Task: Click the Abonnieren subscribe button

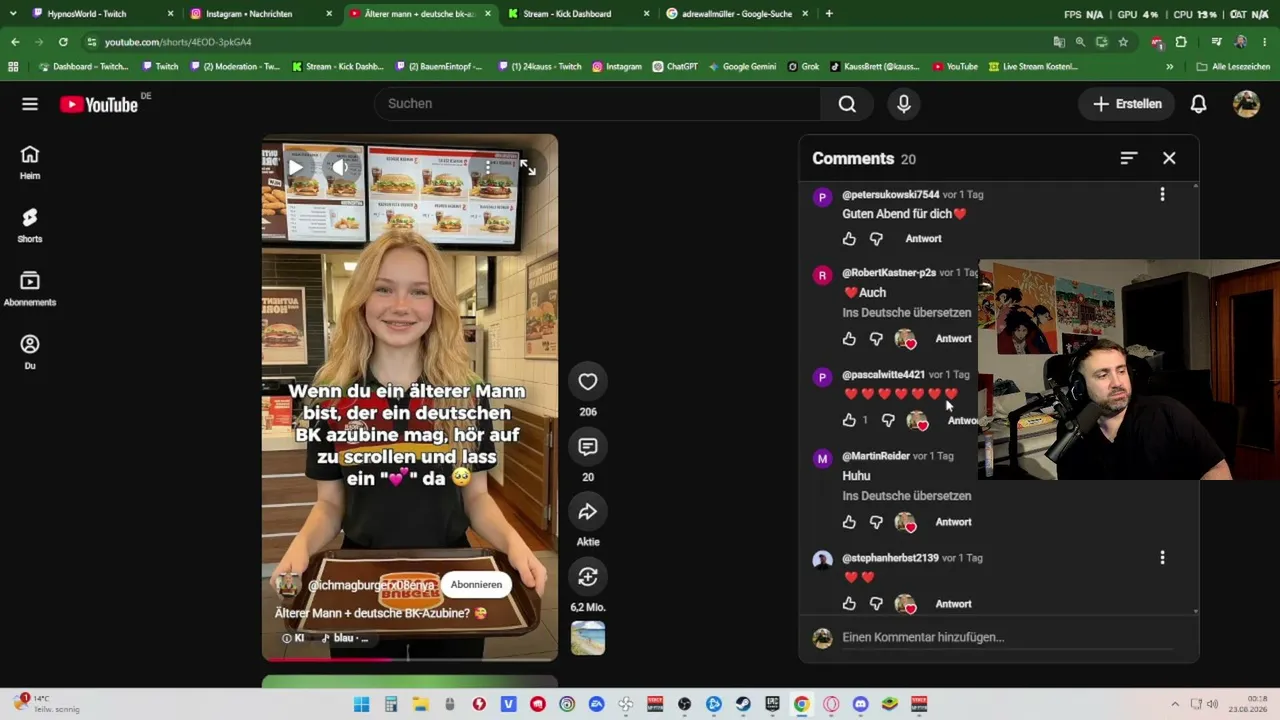Action: click(x=476, y=585)
